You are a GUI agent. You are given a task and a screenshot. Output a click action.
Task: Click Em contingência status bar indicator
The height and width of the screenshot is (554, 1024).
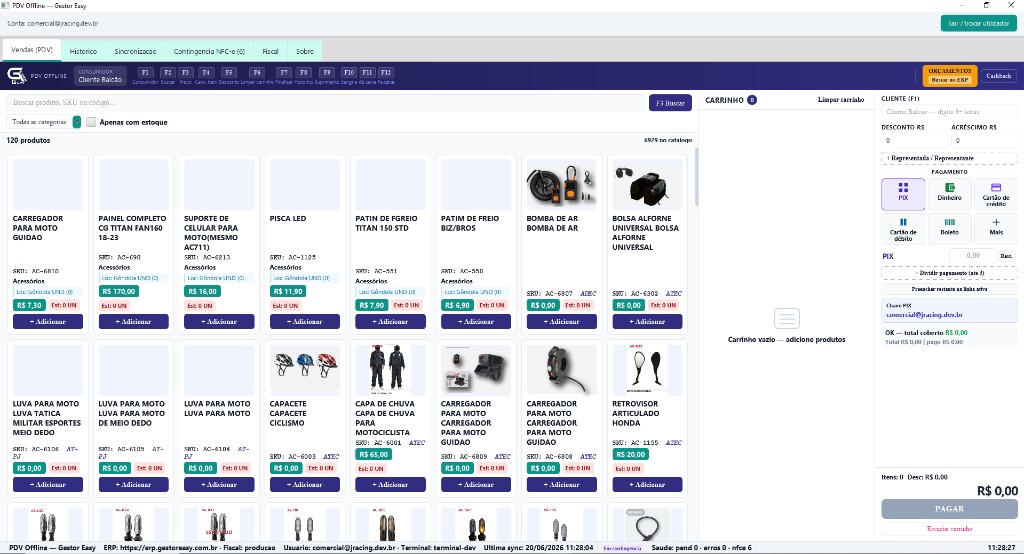[x=622, y=548]
